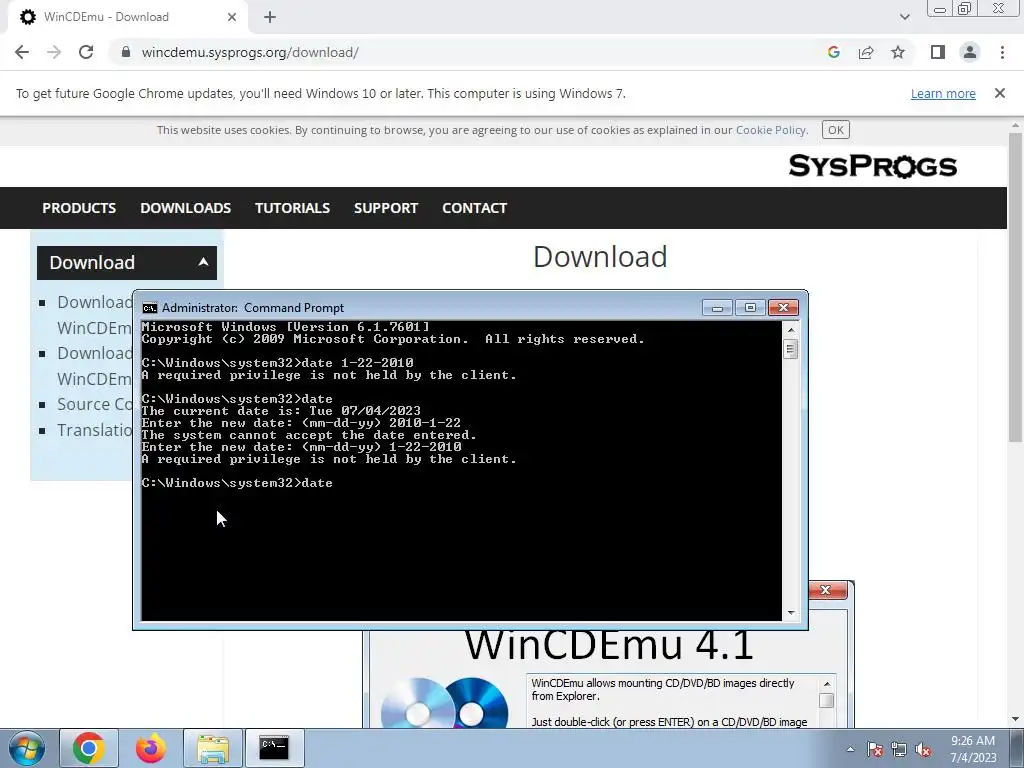Open Chrome's side panel icon
1024x768 pixels.
click(938, 52)
